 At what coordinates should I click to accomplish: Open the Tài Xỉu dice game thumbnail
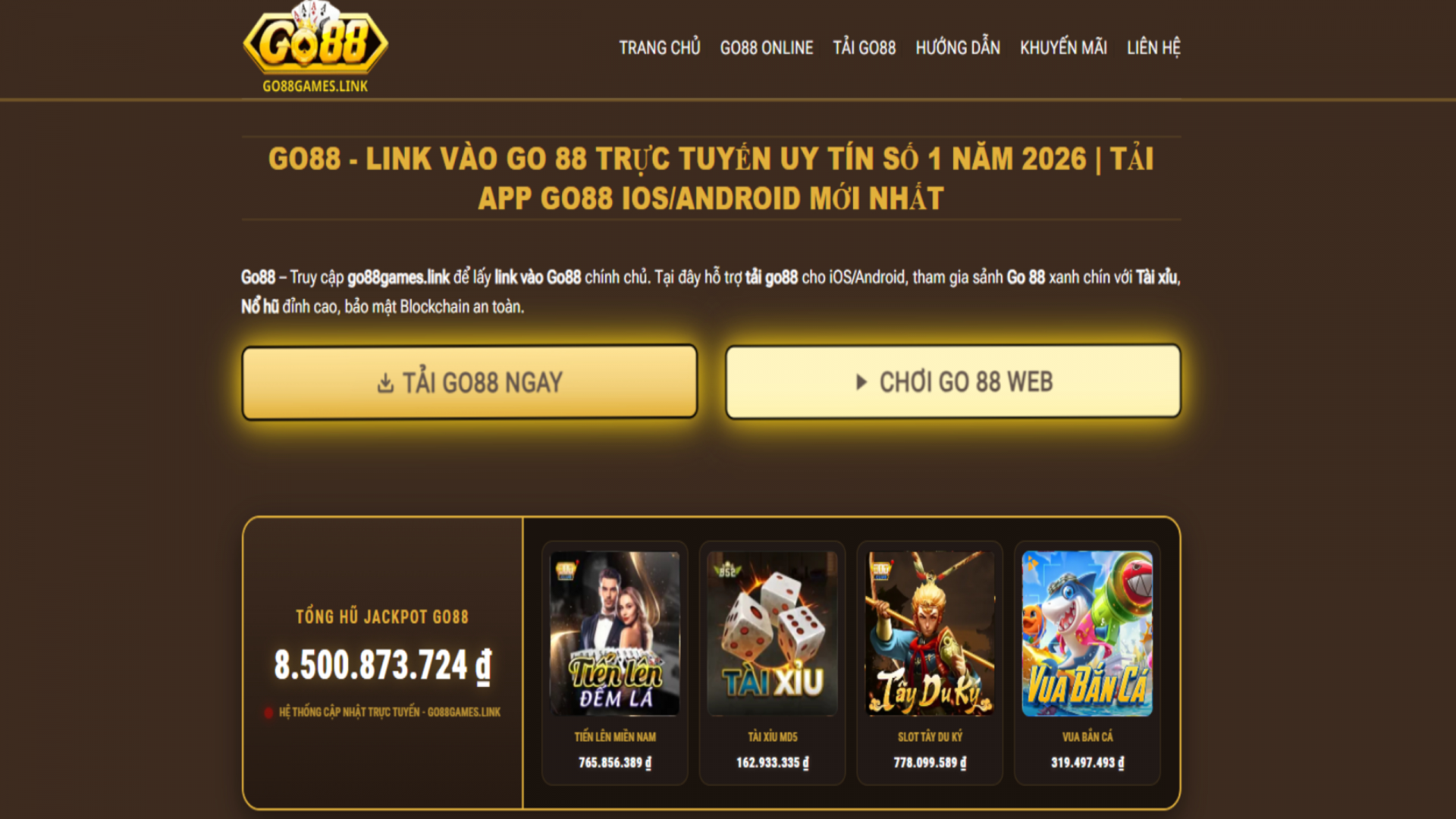[772, 634]
